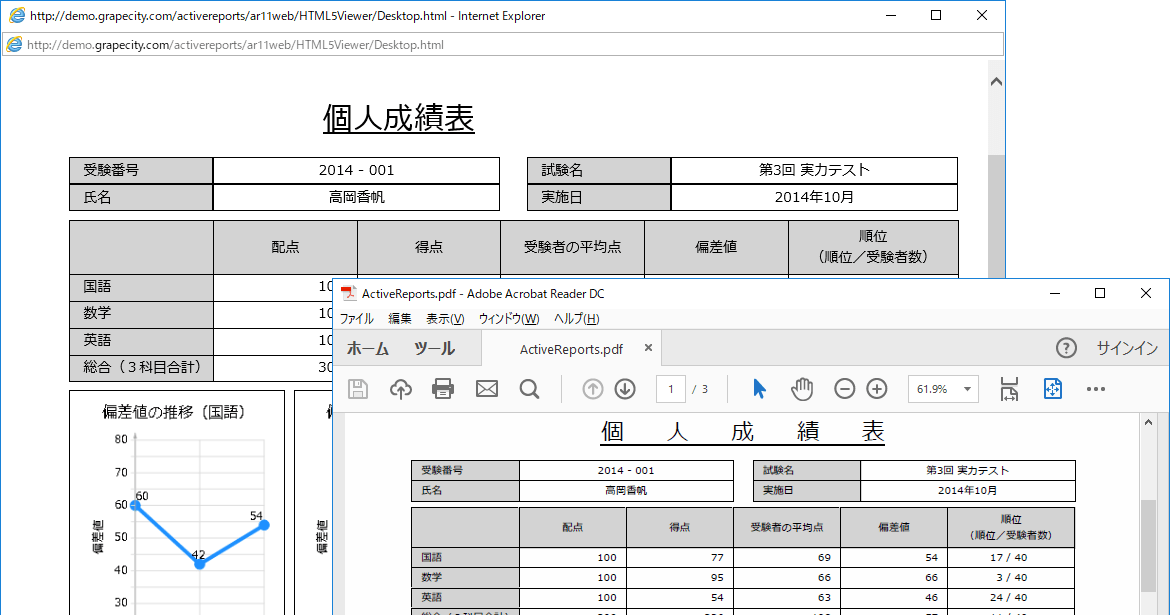The width and height of the screenshot is (1172, 615).
Task: Click the cloud upload icon
Action: click(x=401, y=389)
